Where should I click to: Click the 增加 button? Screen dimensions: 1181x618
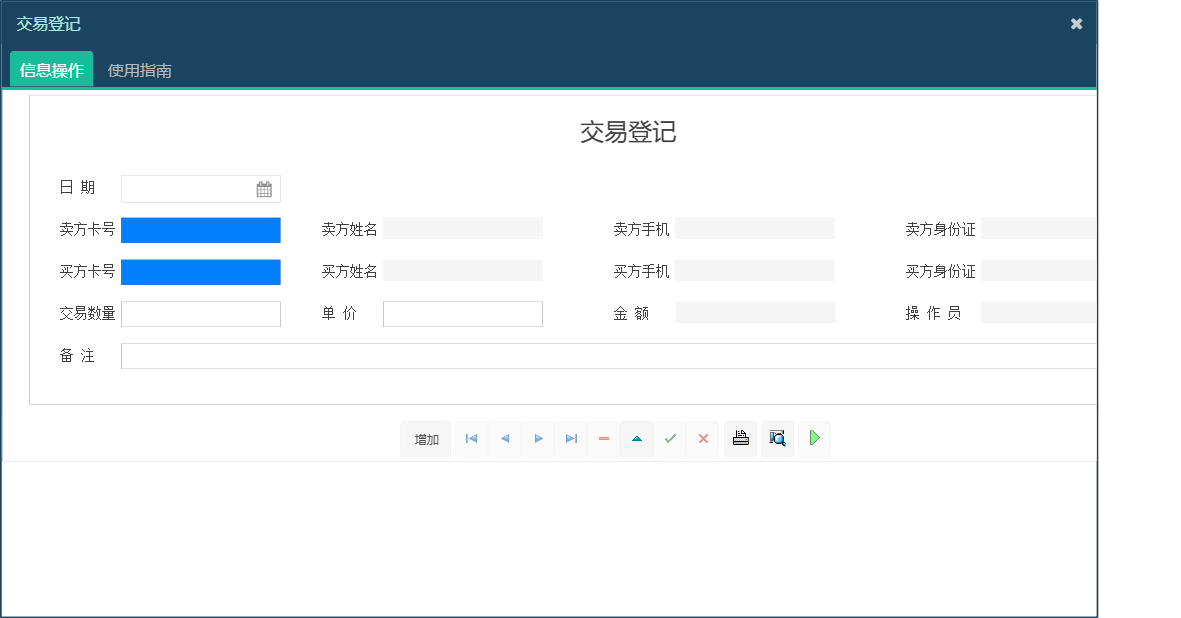[425, 438]
